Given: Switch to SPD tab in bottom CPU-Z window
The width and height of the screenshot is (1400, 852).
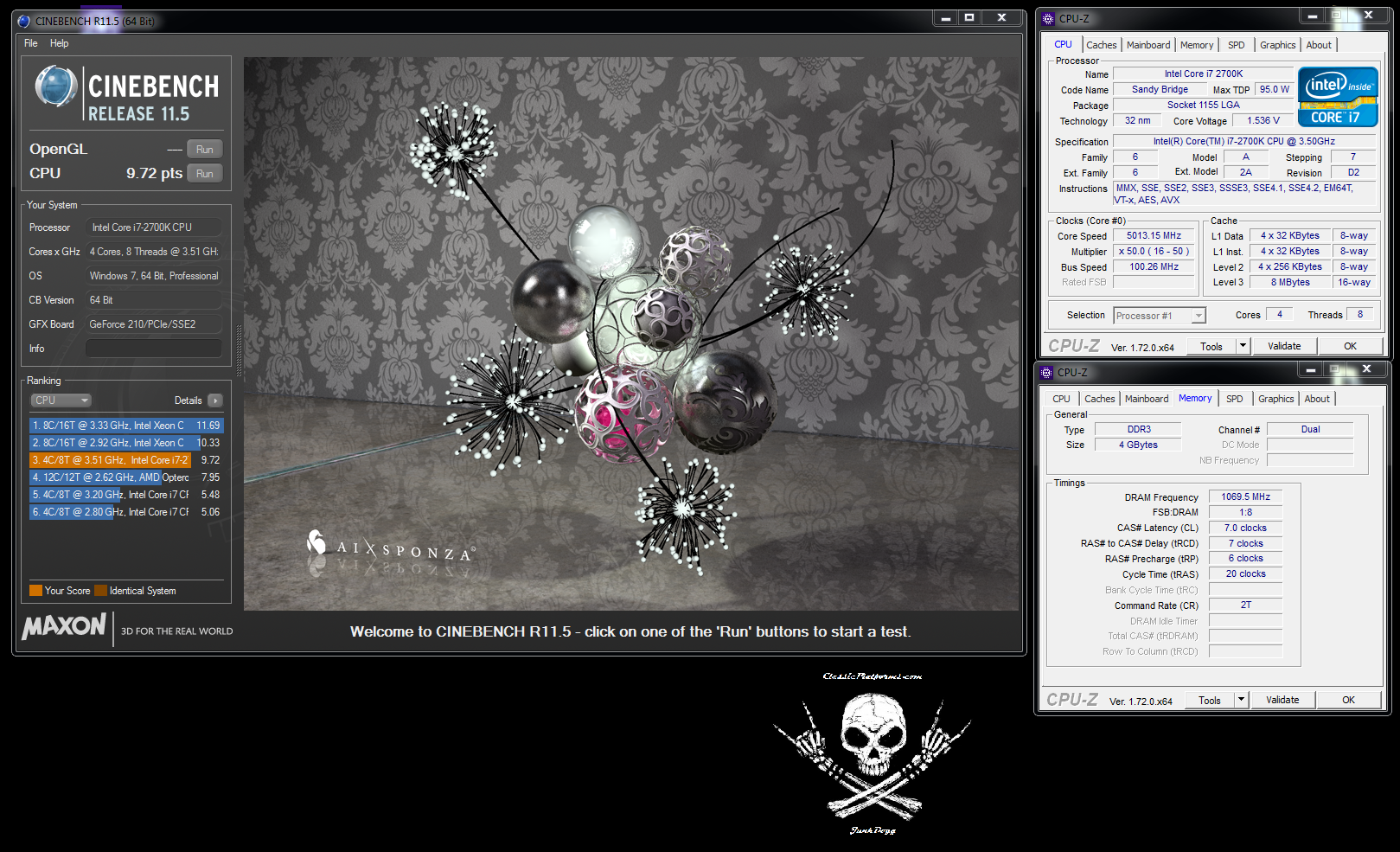Looking at the screenshot, I should (1235, 399).
